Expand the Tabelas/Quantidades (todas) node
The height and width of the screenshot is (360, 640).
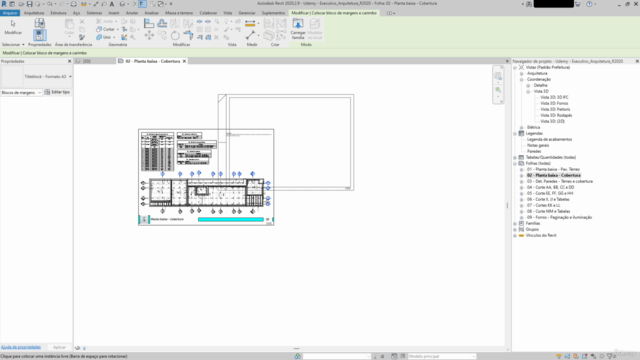[x=515, y=158]
